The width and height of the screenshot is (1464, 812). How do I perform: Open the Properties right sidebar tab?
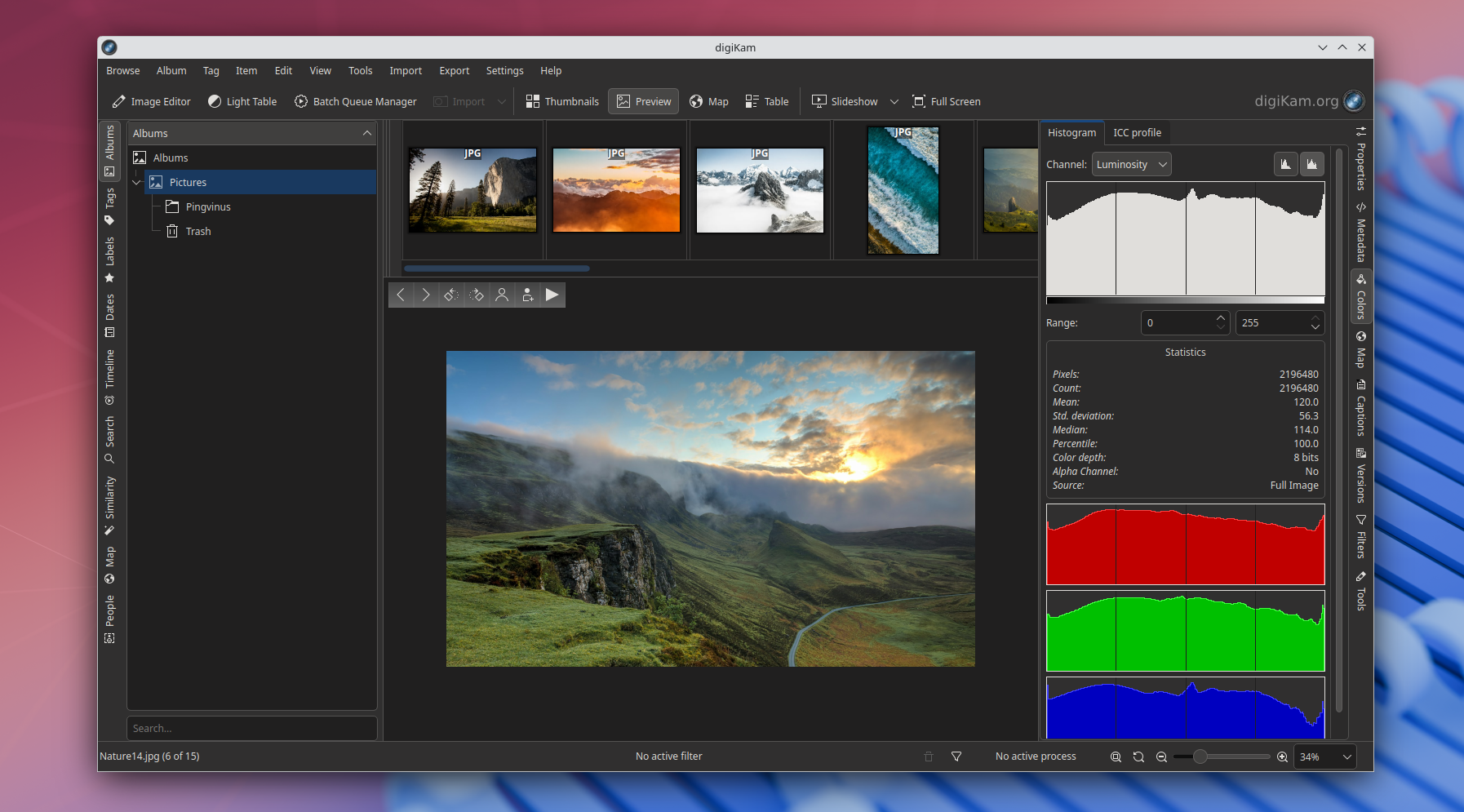tap(1360, 158)
